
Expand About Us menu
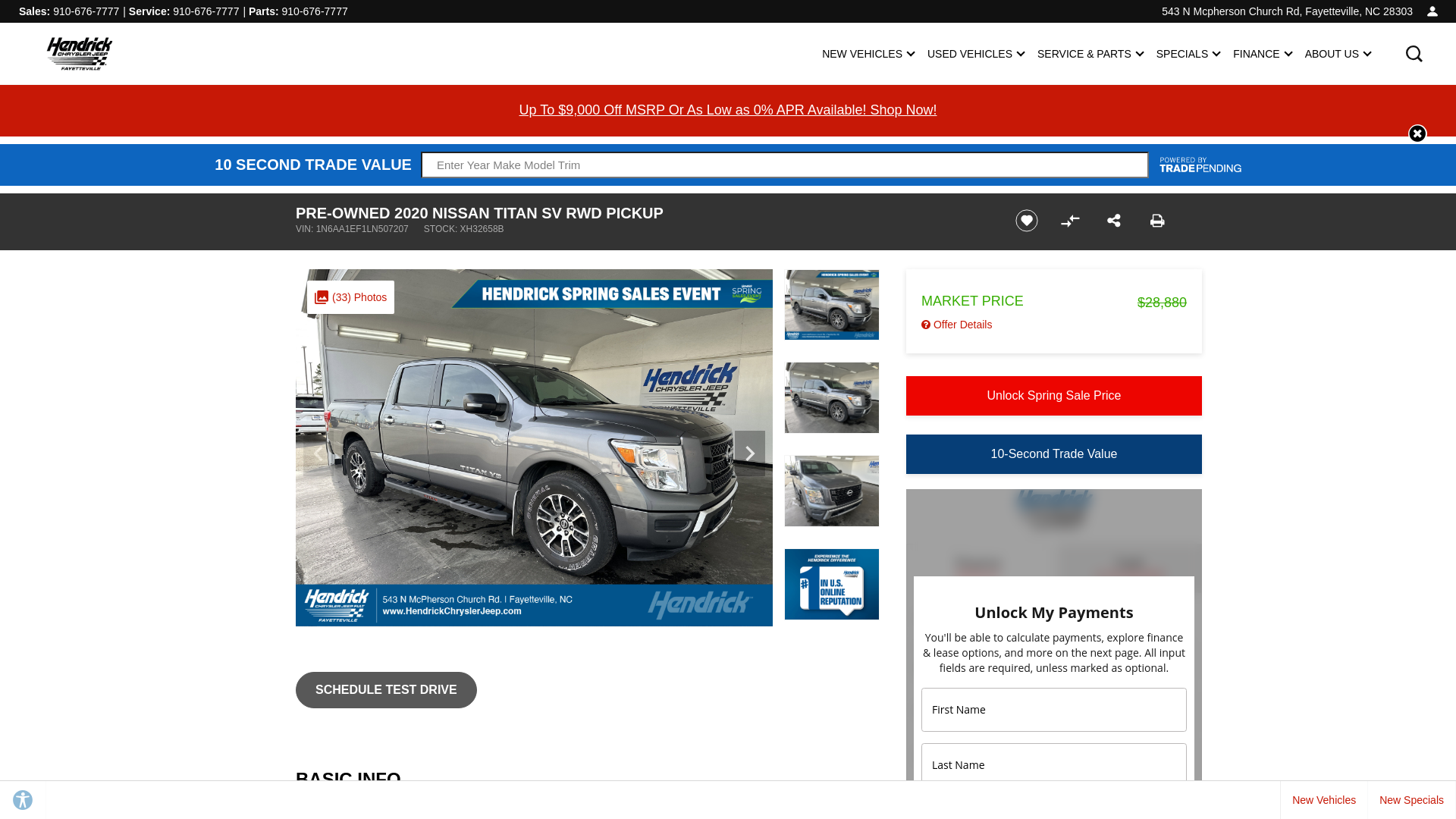coord(1338,54)
